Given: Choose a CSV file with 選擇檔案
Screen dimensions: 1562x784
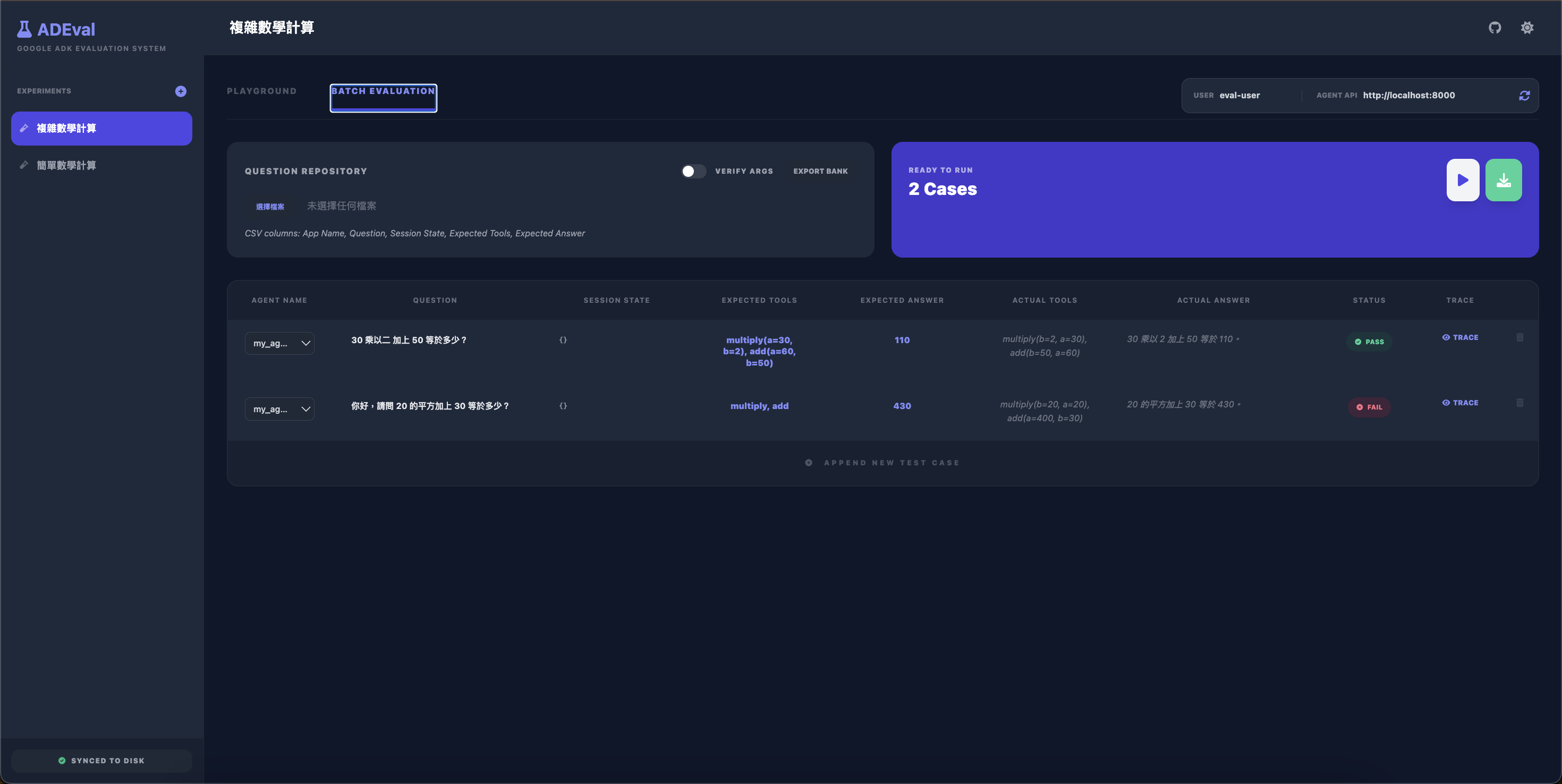Looking at the screenshot, I should coord(270,206).
